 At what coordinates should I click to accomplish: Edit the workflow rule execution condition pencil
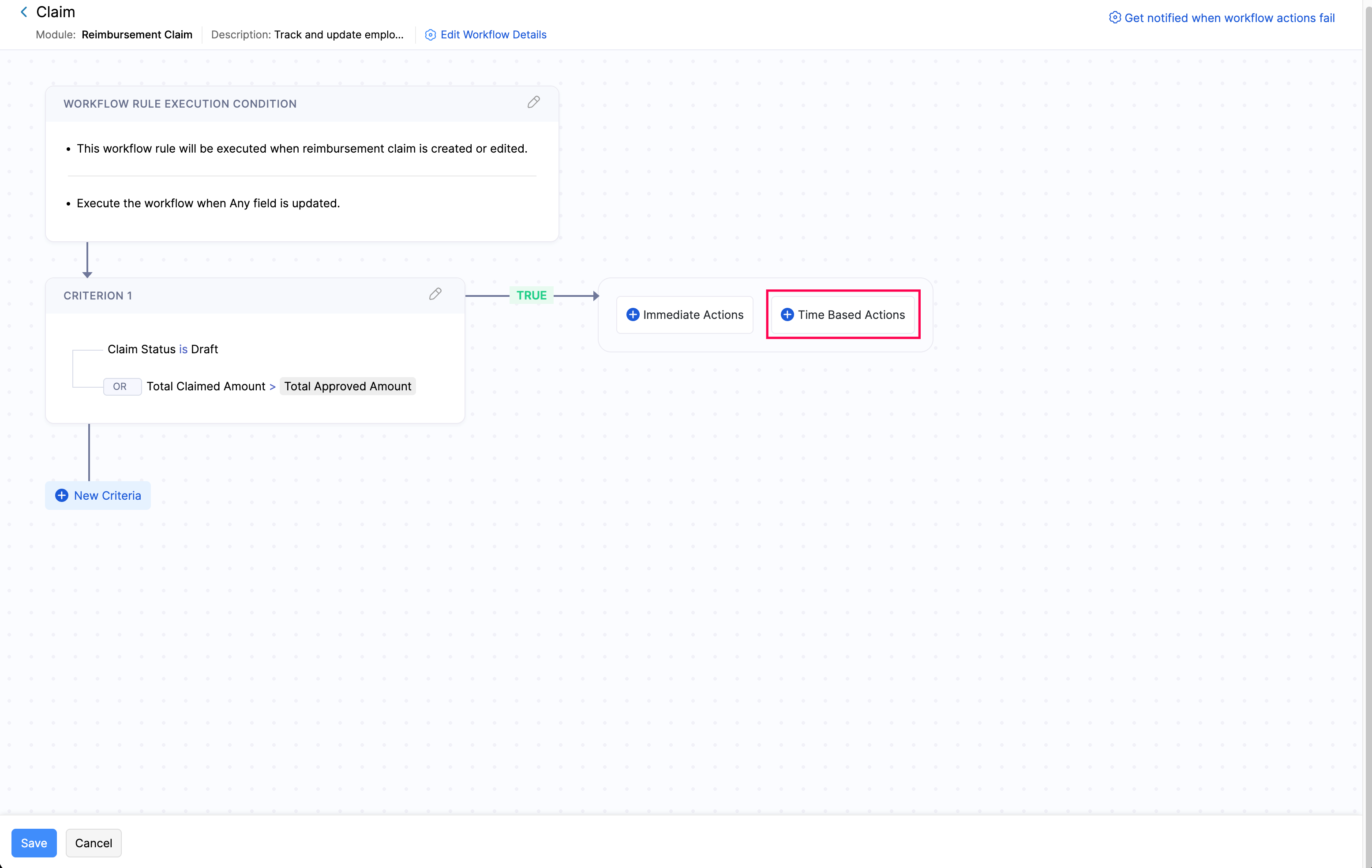pos(533,102)
